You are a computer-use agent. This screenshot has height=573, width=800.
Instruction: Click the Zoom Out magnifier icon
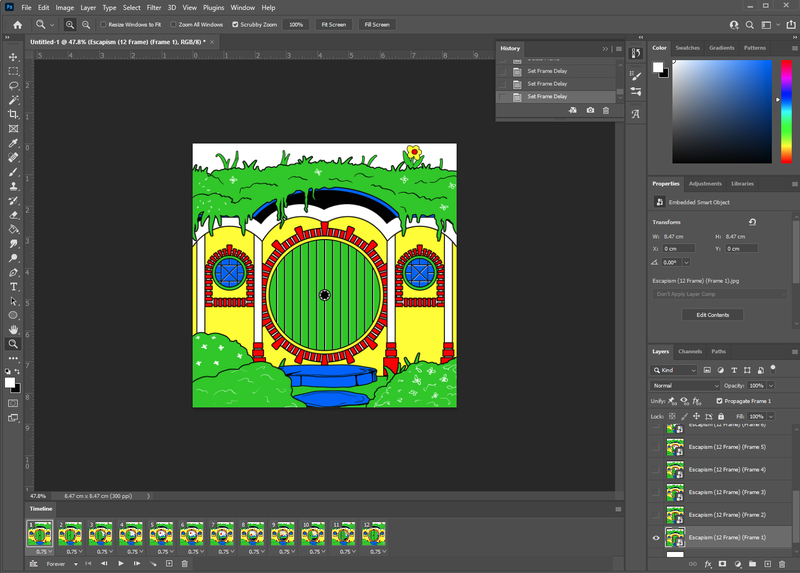click(x=87, y=24)
